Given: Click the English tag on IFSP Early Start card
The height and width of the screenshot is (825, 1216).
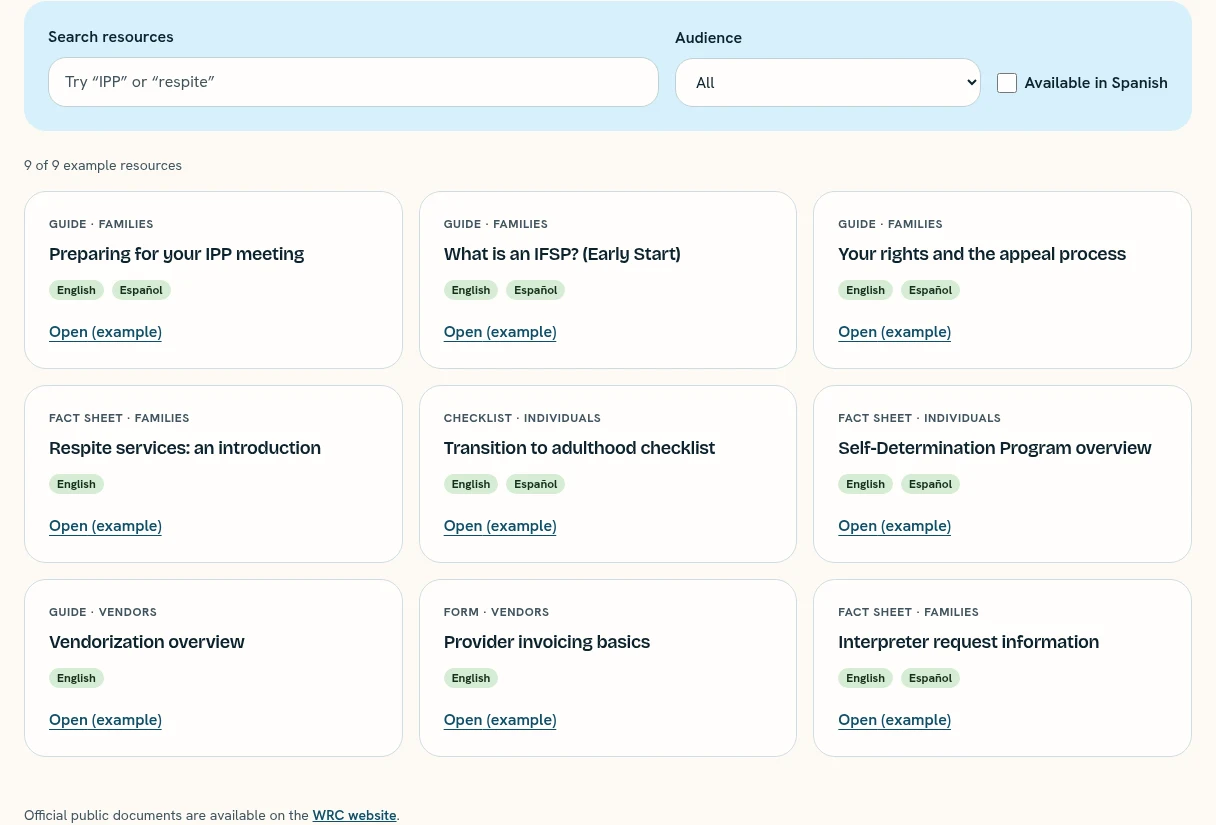Looking at the screenshot, I should tap(471, 290).
